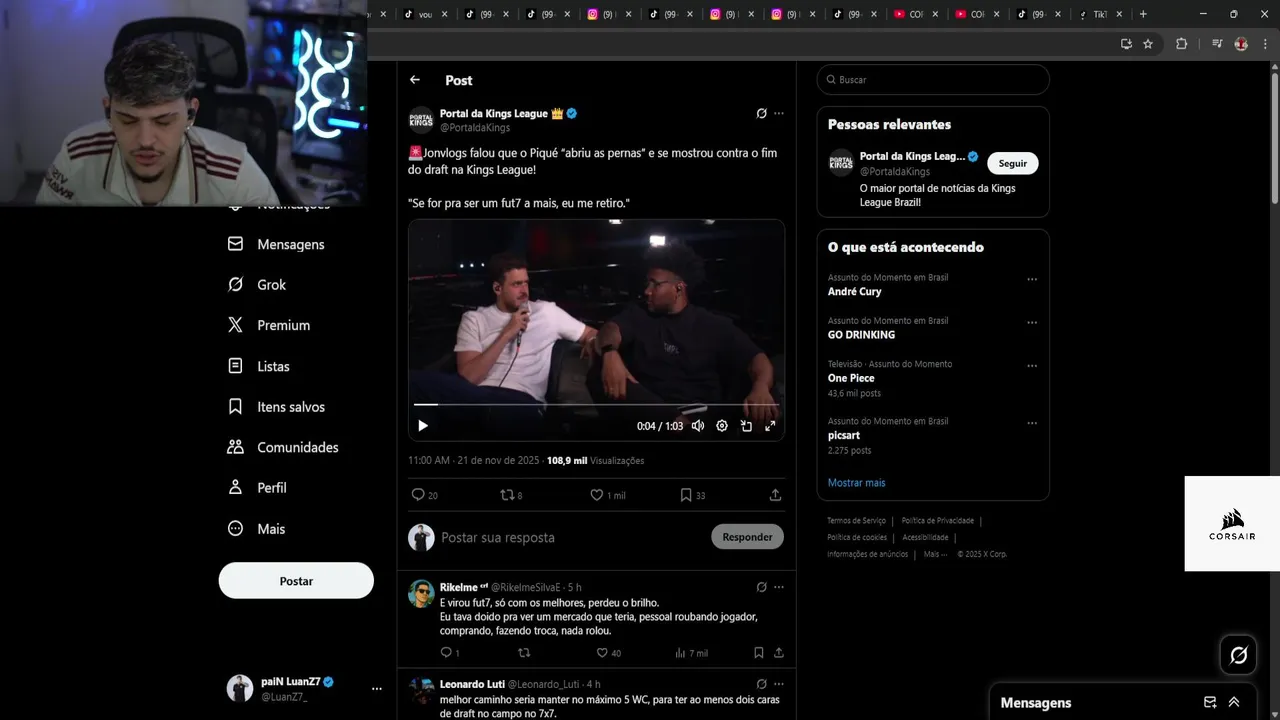Open Grok floating button
Image resolution: width=1280 pixels, height=720 pixels.
[1239, 655]
